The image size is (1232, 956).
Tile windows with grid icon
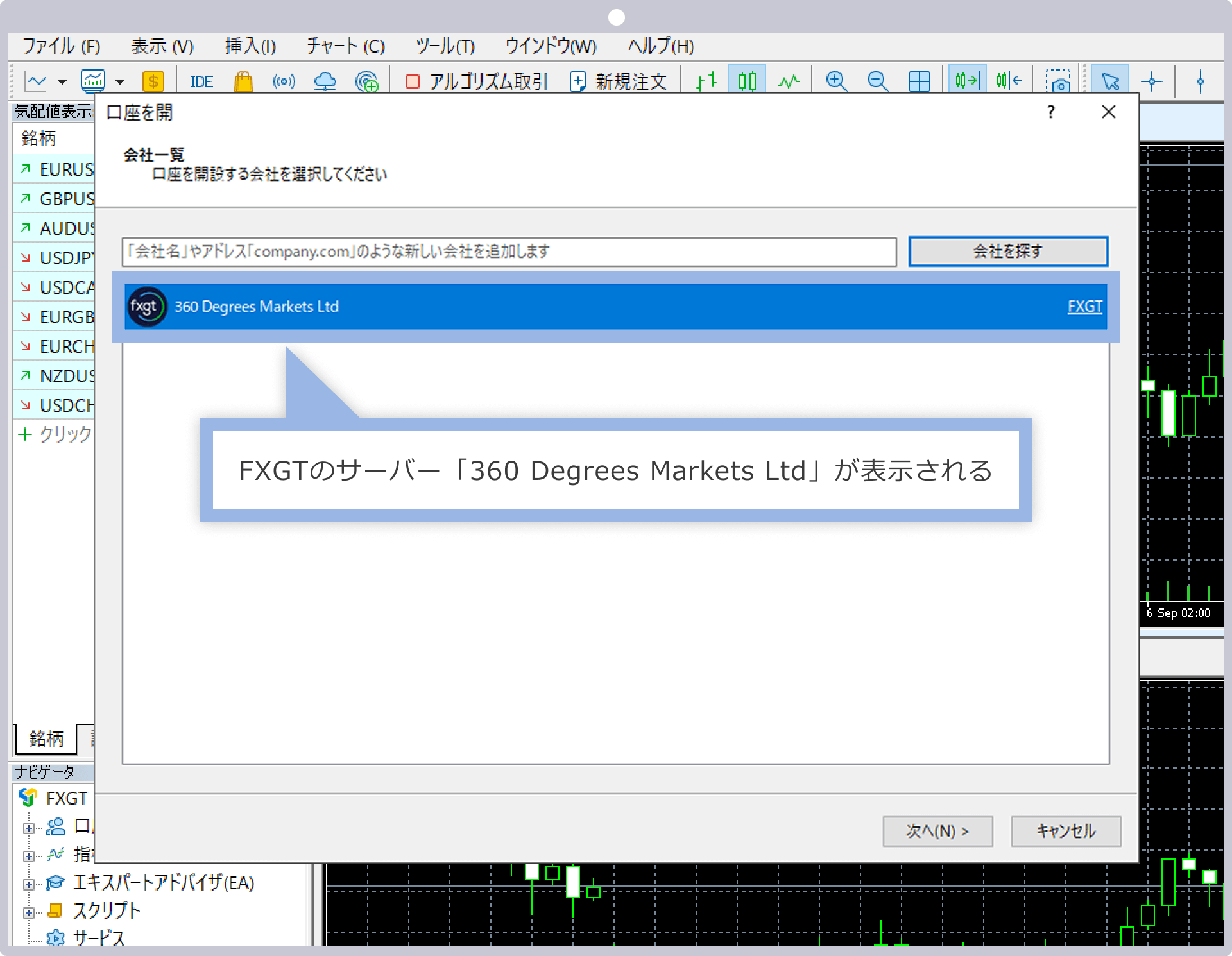920,81
